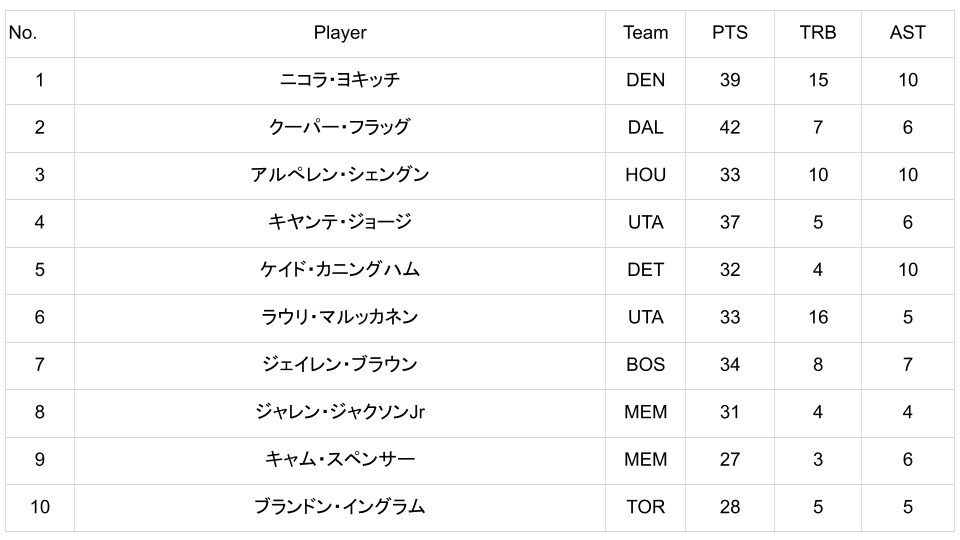Select the ニコラ・ヨキッチ player cell

point(340,80)
